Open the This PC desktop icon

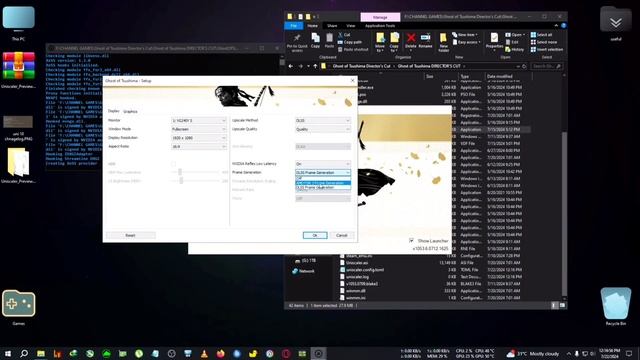[18, 22]
